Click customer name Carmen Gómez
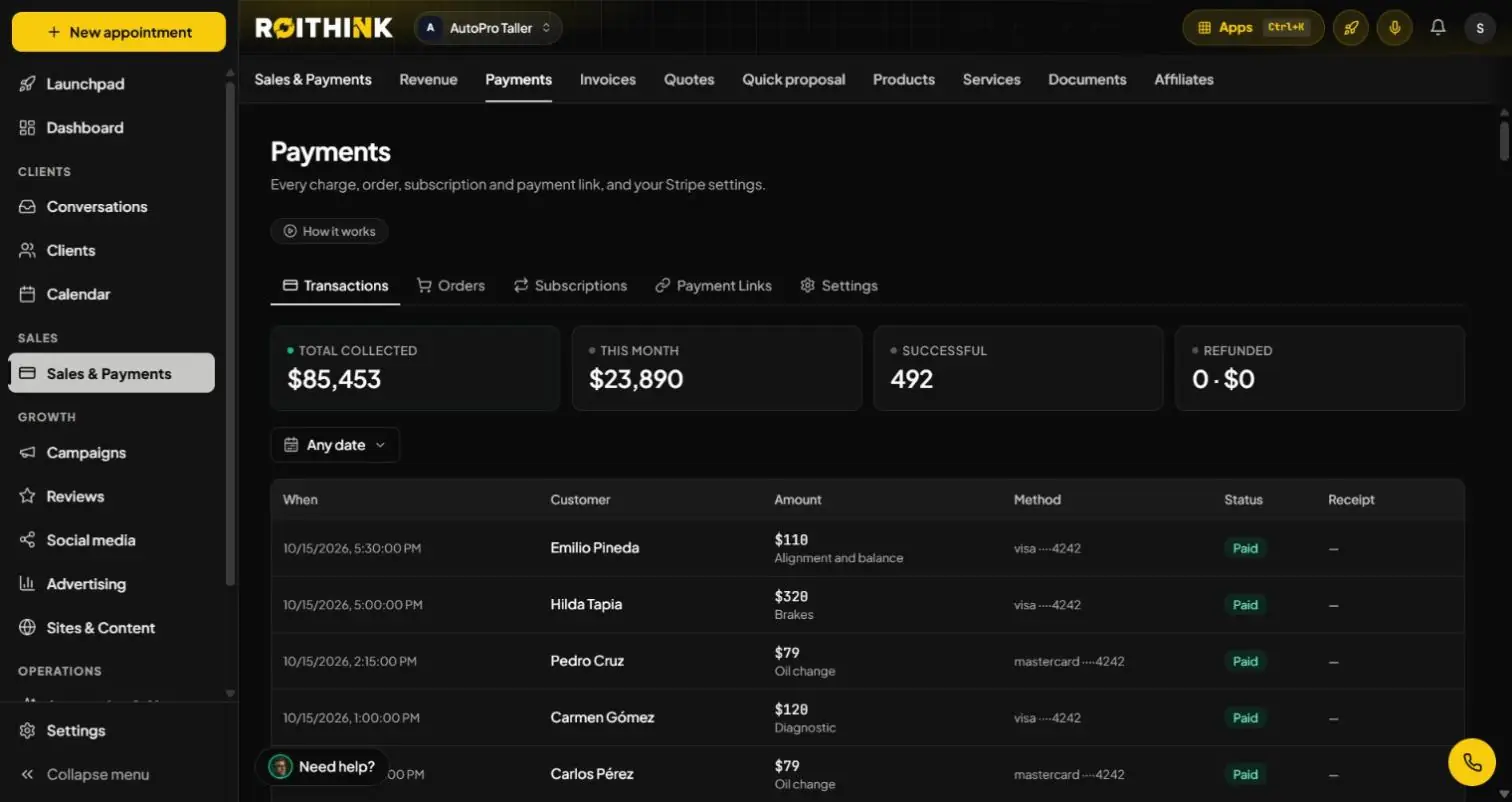Viewport: 1512px width, 802px height. (x=602, y=718)
